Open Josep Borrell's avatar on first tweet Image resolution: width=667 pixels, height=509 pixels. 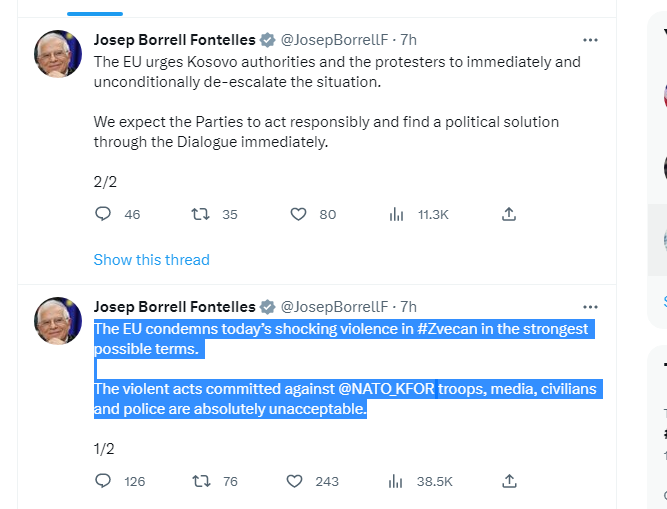[58, 55]
